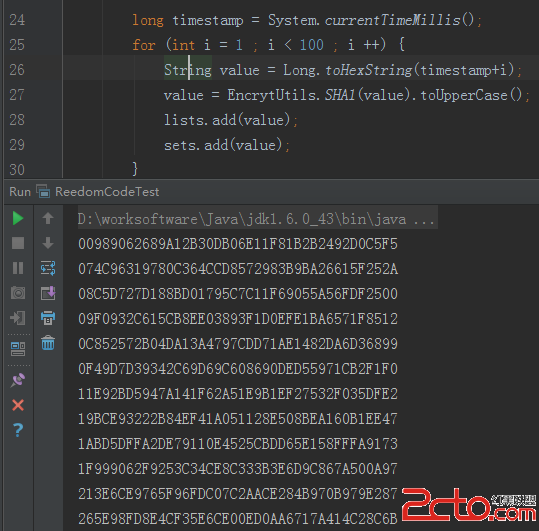Click the toHexString method call
Image resolution: width=539 pixels, height=531 pixels.
(368, 70)
